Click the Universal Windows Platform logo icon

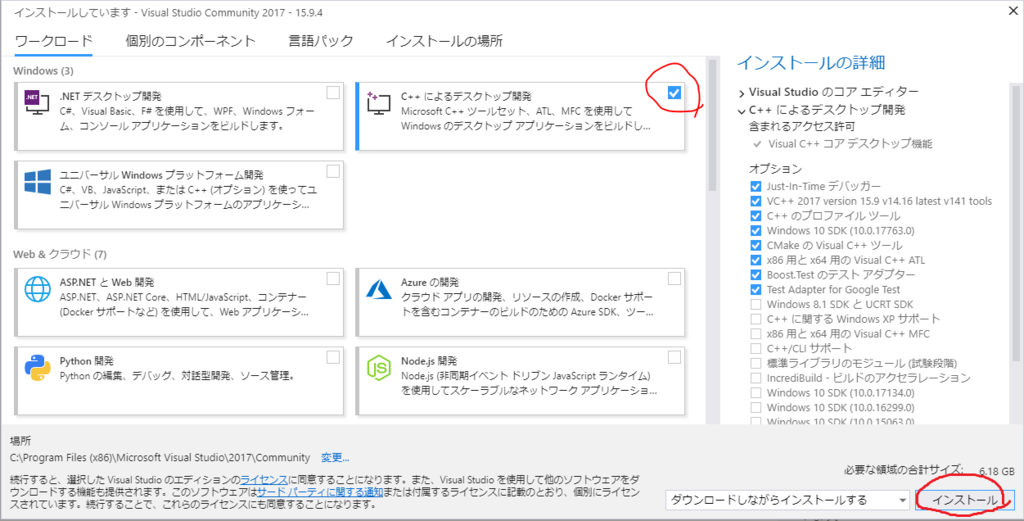point(37,182)
